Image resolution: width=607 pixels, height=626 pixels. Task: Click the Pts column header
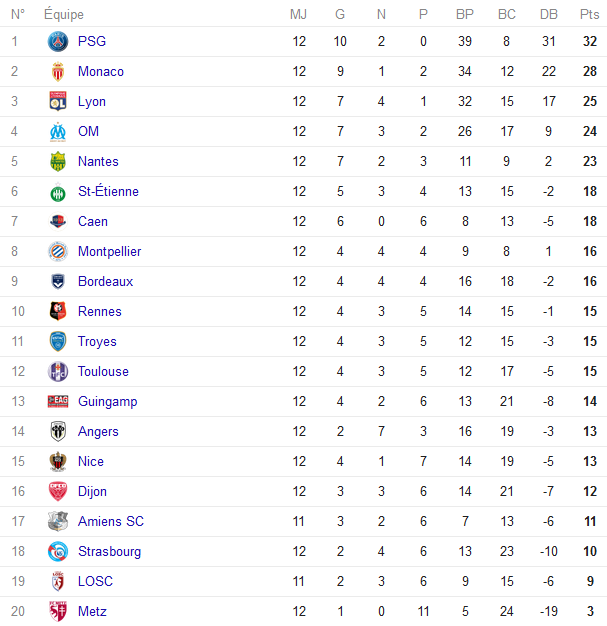point(589,14)
